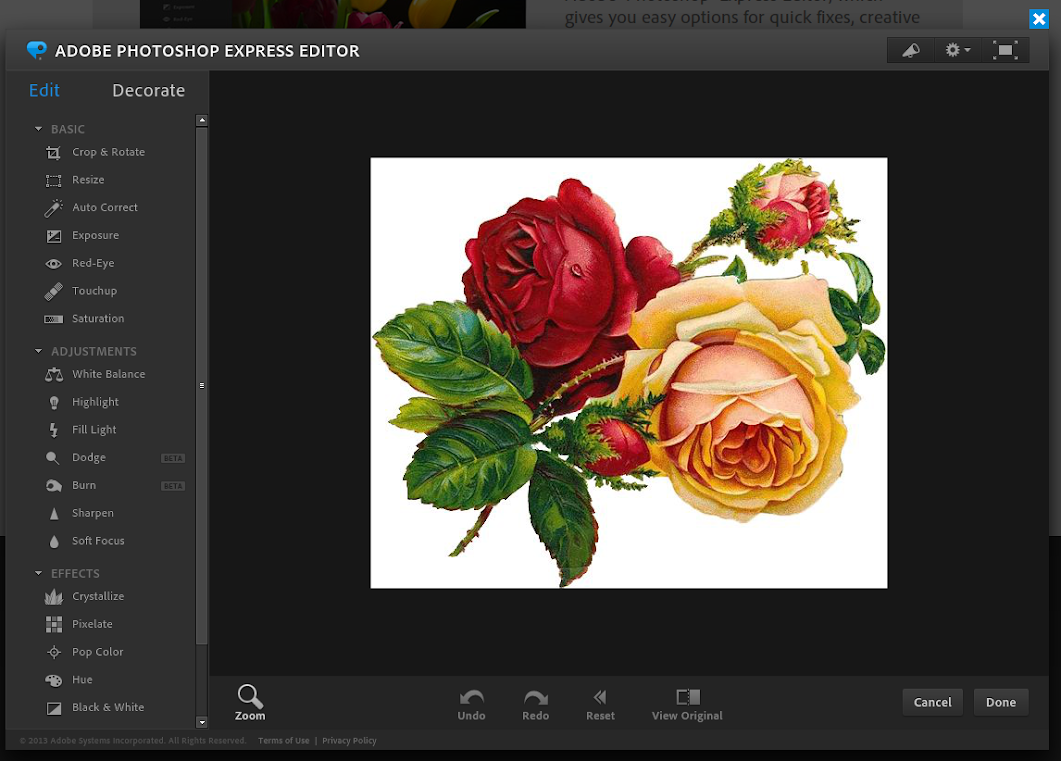Toggle View Original comparison
Screen dimensions: 1061x761
coord(687,705)
